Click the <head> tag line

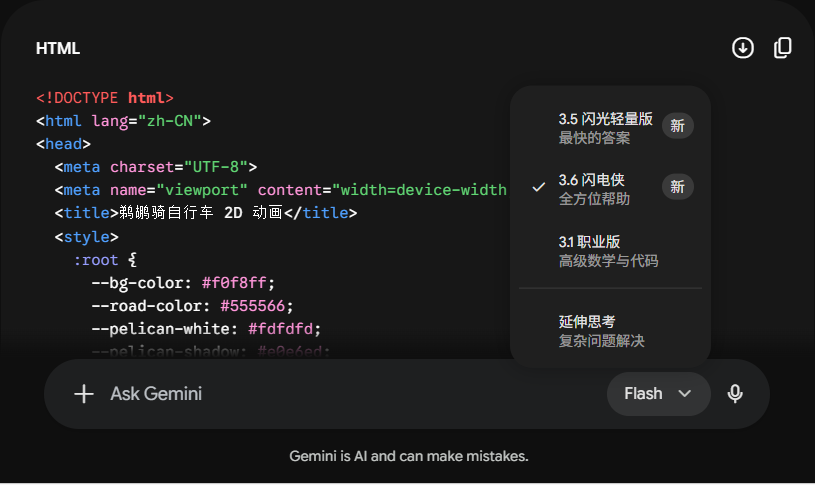point(63,144)
